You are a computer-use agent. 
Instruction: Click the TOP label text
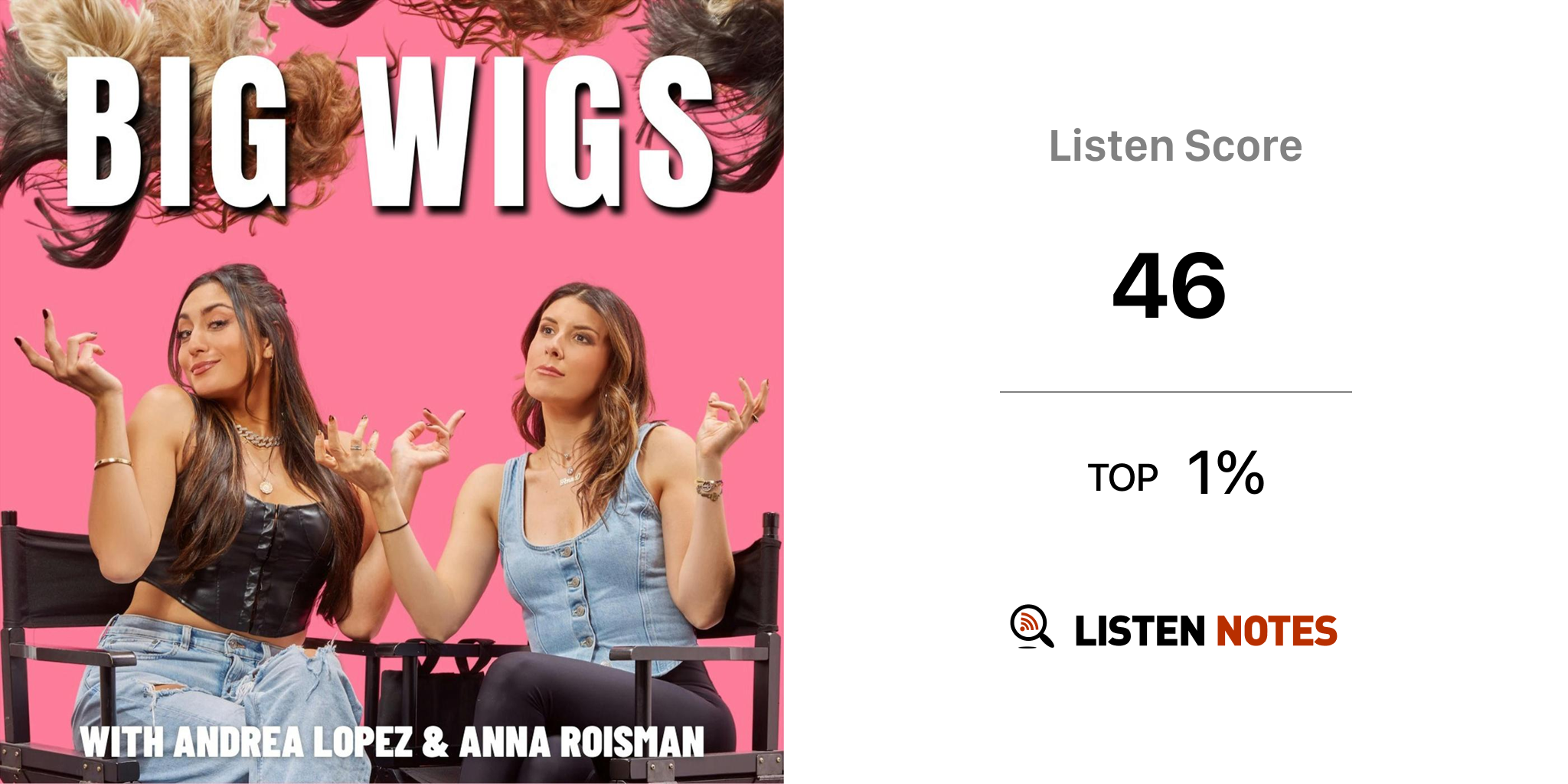tap(1122, 478)
